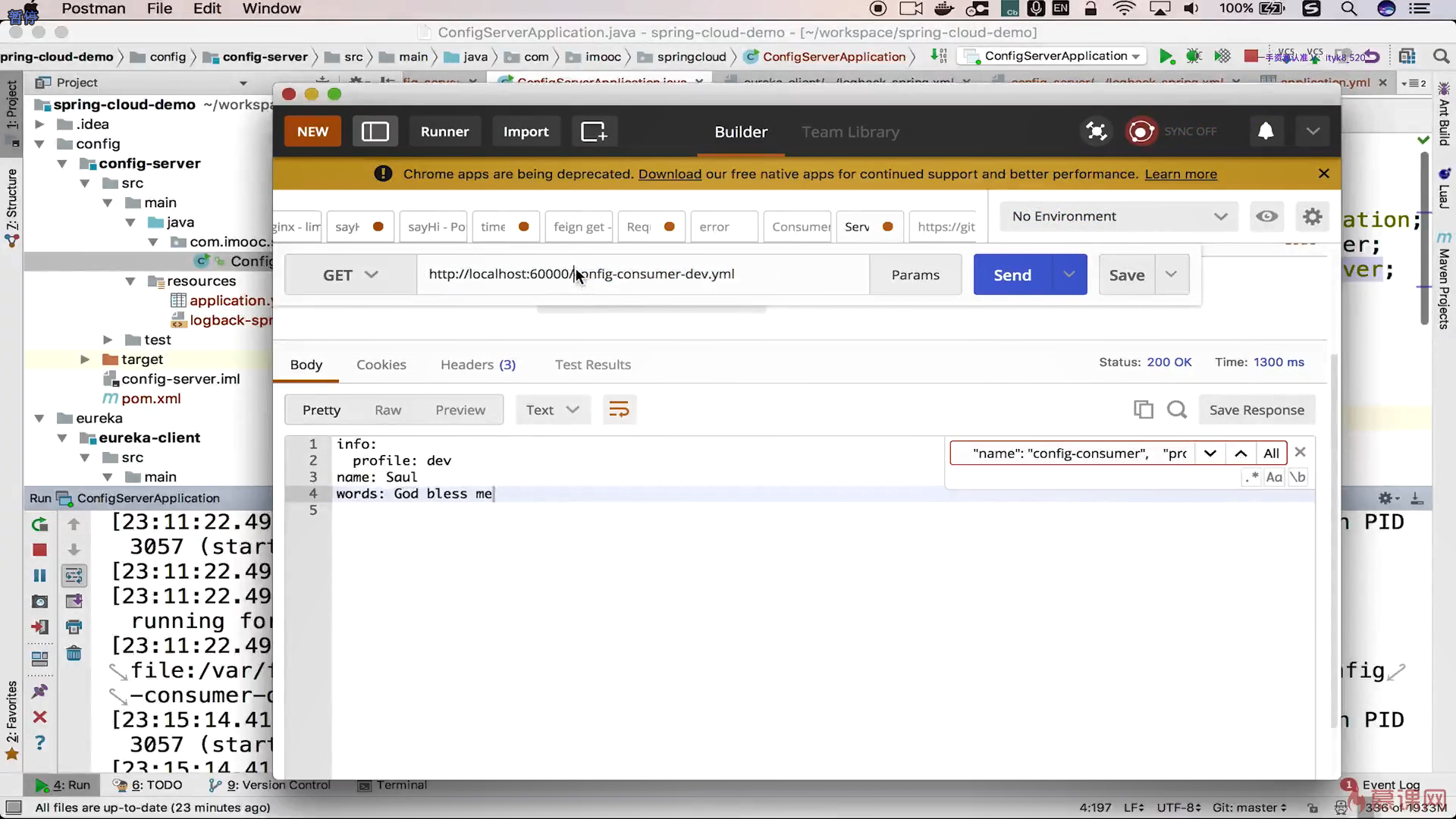
Task: Follow the Learn more link in banner
Action: click(x=1180, y=174)
